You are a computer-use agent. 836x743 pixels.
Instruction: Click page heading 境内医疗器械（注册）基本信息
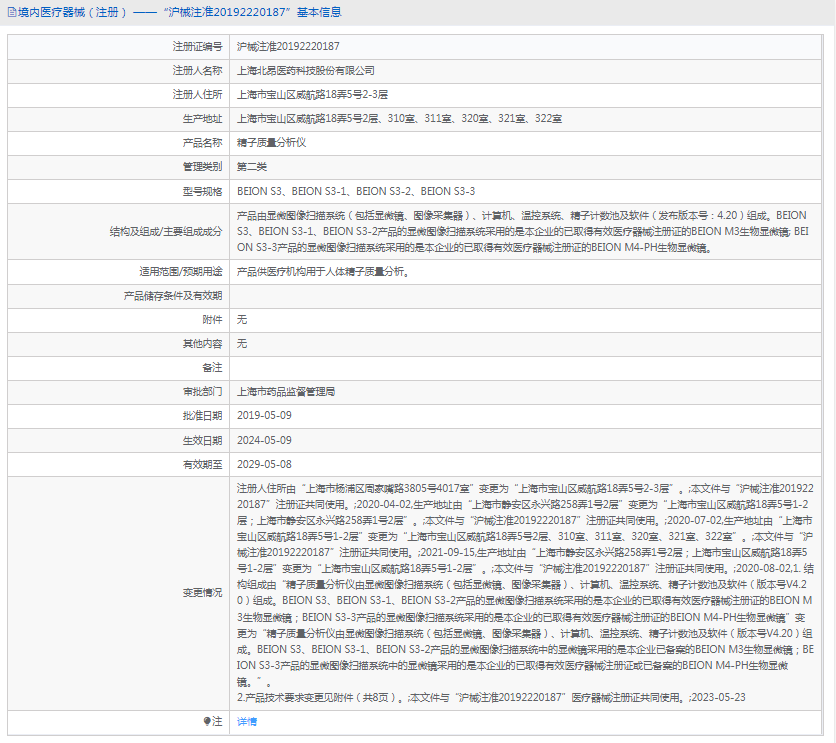(x=180, y=12)
